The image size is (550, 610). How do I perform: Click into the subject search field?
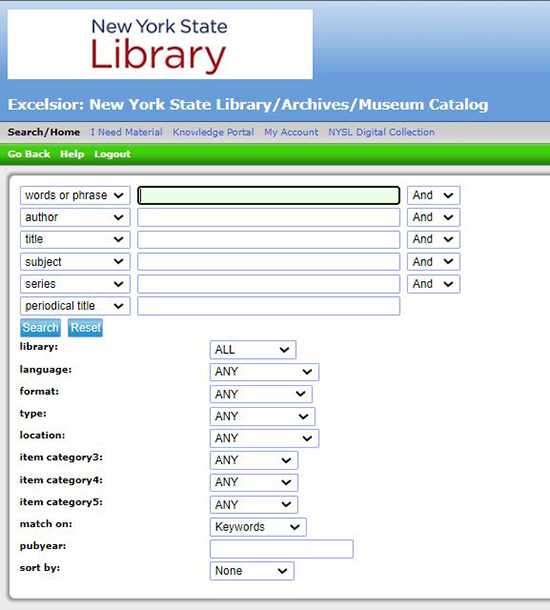click(x=269, y=261)
